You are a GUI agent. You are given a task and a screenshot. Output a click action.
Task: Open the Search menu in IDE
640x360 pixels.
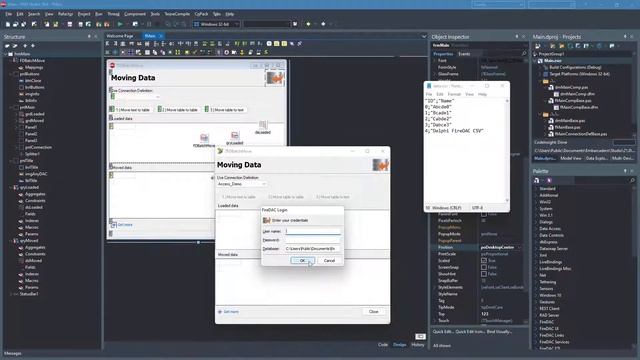point(34,14)
